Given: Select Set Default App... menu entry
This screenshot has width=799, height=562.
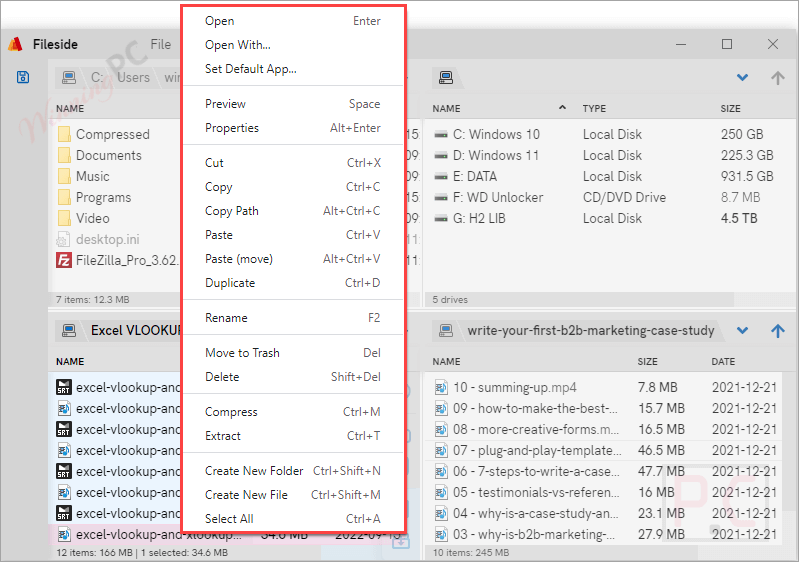Looking at the screenshot, I should 293,69.
